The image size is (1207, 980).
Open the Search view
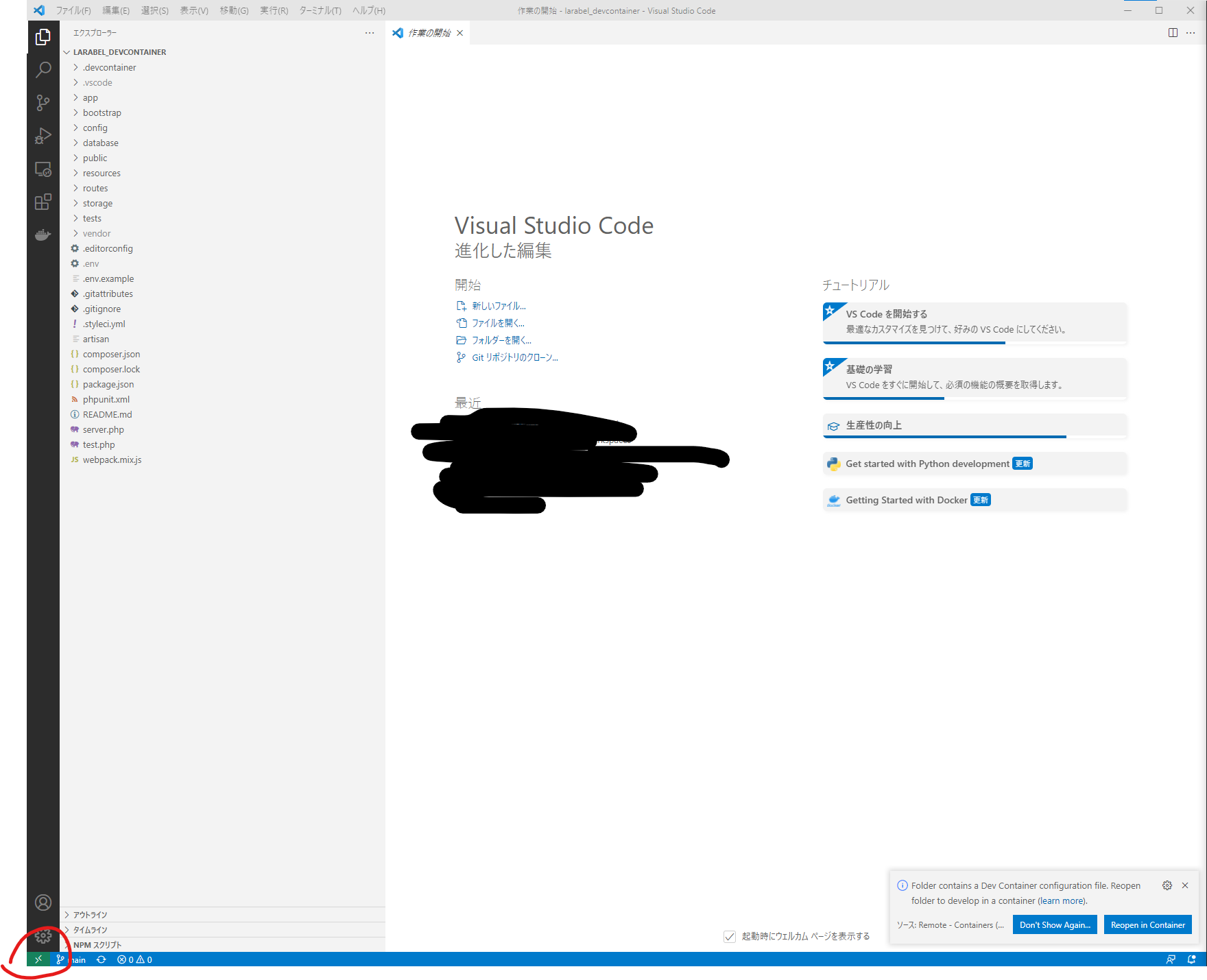coord(43,69)
